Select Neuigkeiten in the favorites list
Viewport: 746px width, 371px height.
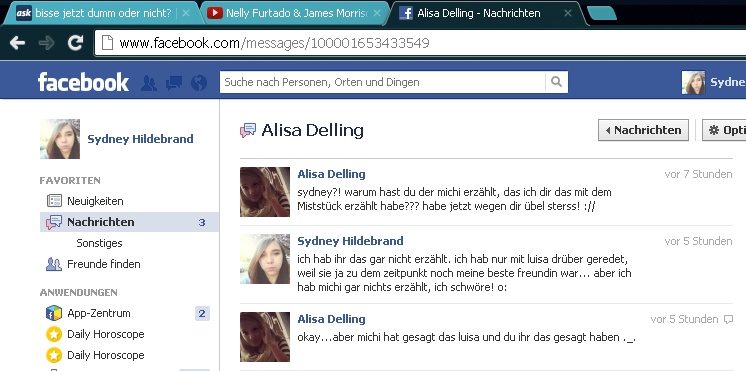coord(95,201)
